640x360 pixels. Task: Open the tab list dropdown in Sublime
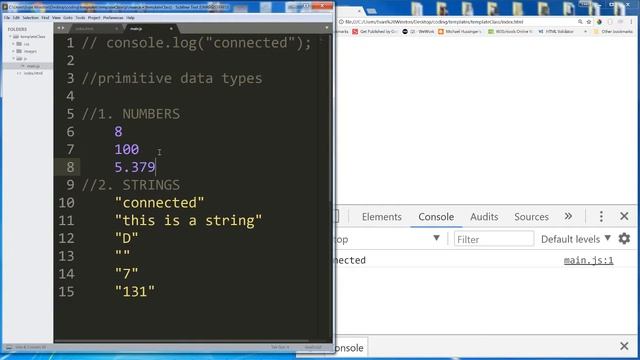[x=327, y=28]
